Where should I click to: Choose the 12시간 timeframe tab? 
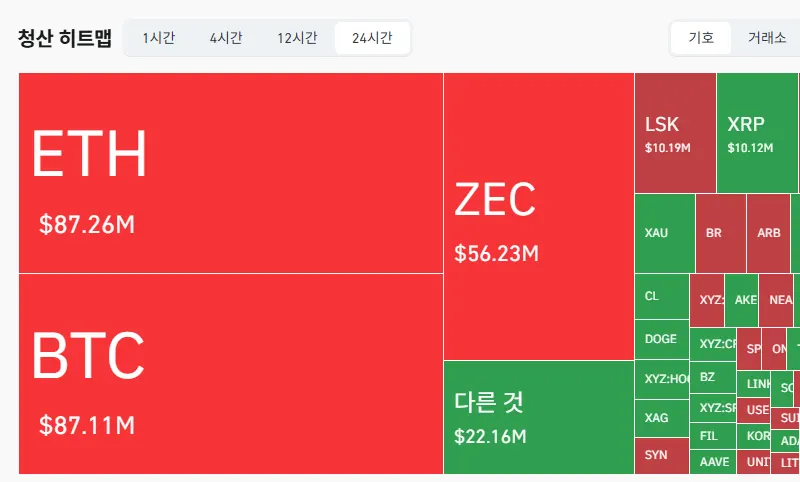point(297,38)
